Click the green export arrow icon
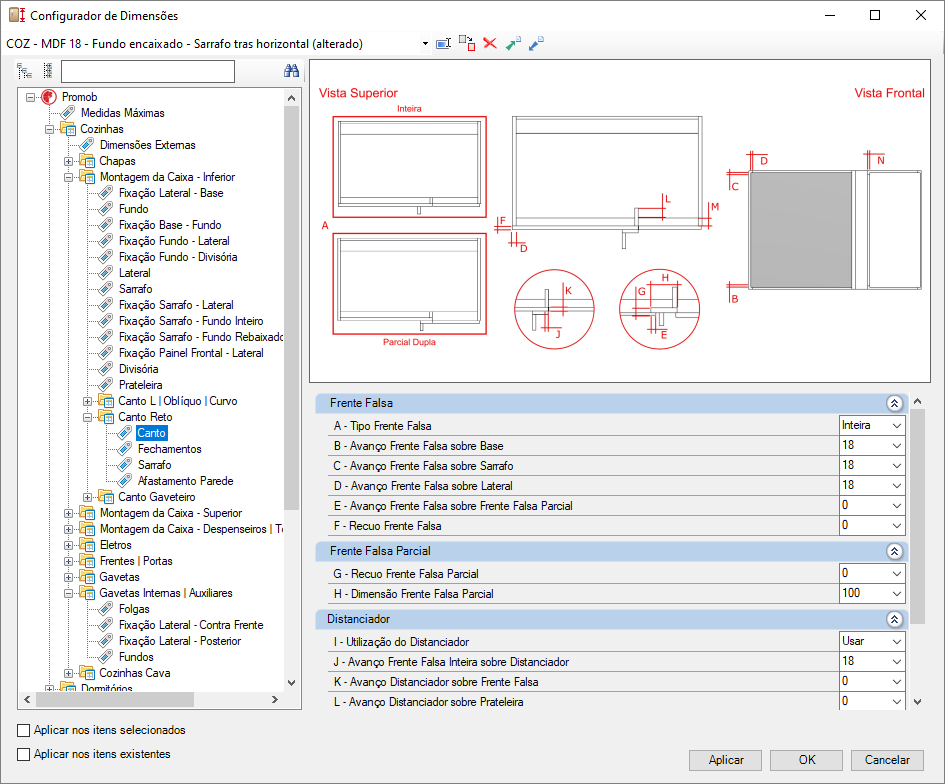The image size is (945, 784). [x=513, y=43]
